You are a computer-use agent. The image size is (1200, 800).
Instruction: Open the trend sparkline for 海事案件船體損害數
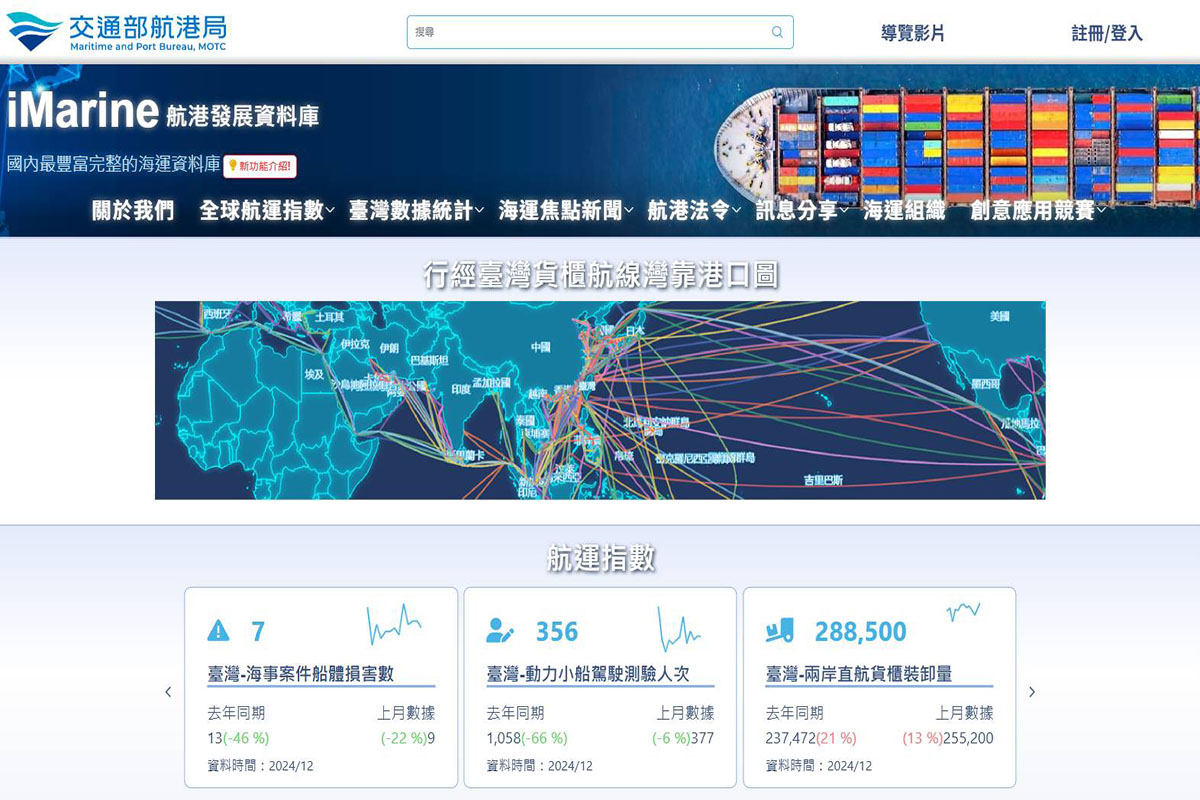[394, 624]
